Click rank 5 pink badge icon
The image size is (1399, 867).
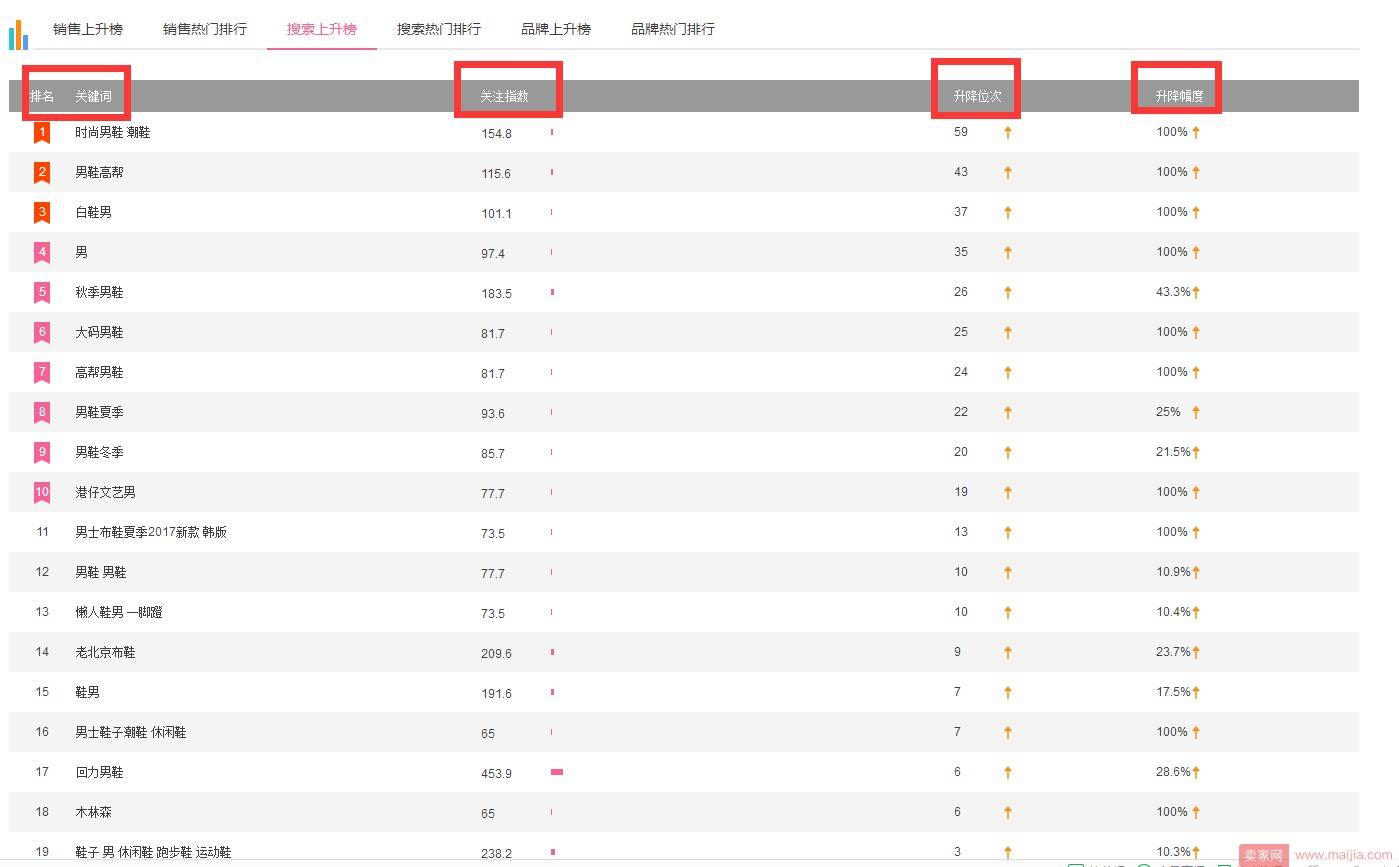coord(42,292)
